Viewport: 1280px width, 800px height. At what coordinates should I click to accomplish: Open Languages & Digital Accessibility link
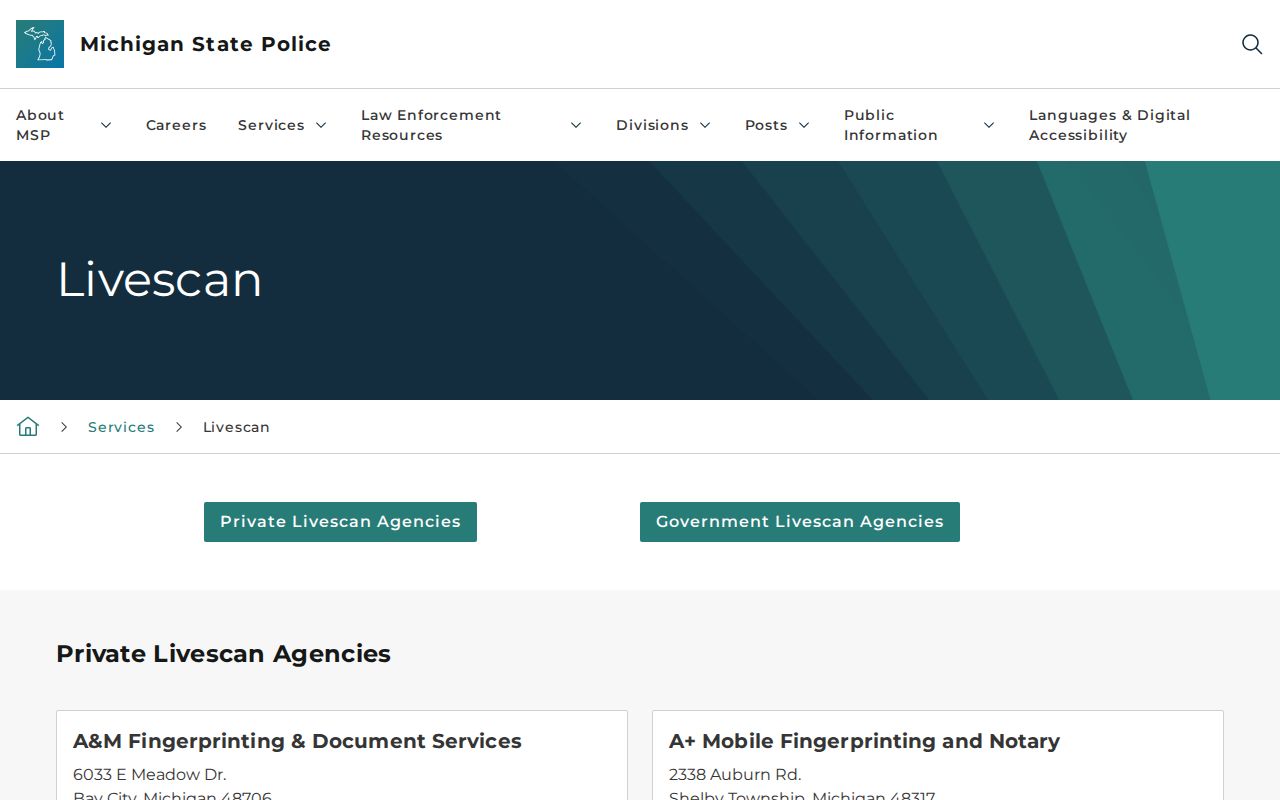[x=1110, y=125]
